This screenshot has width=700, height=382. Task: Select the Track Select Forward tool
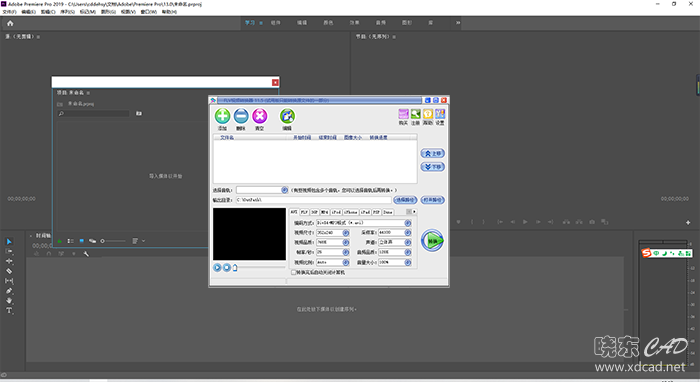[x=9, y=251]
